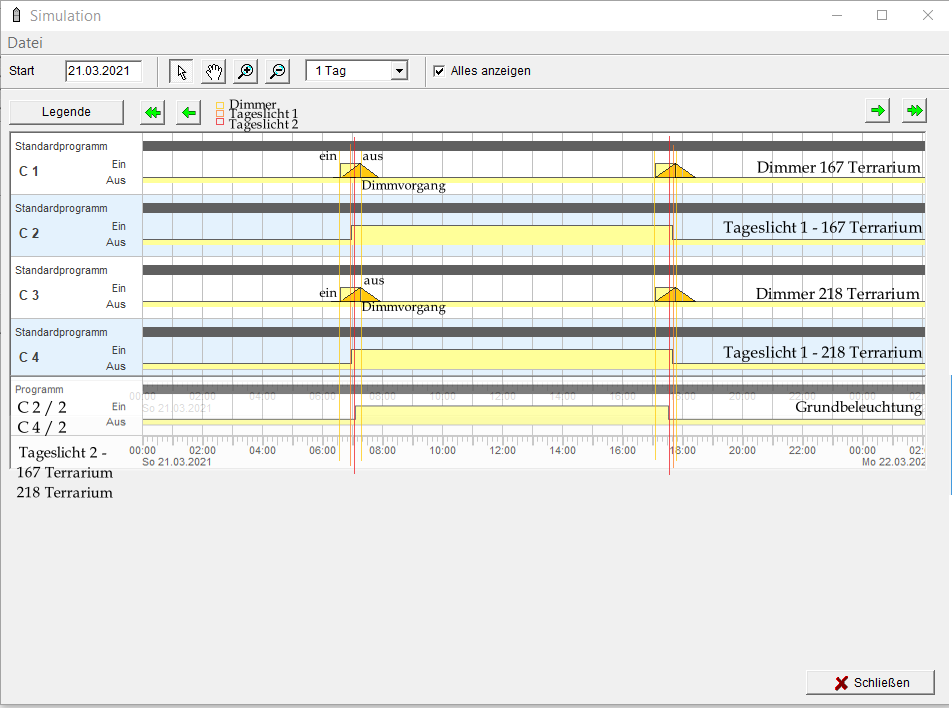The image size is (952, 708).
Task: Click the Tageslicht 1 - 167 Terrarium label
Action: coord(822,228)
